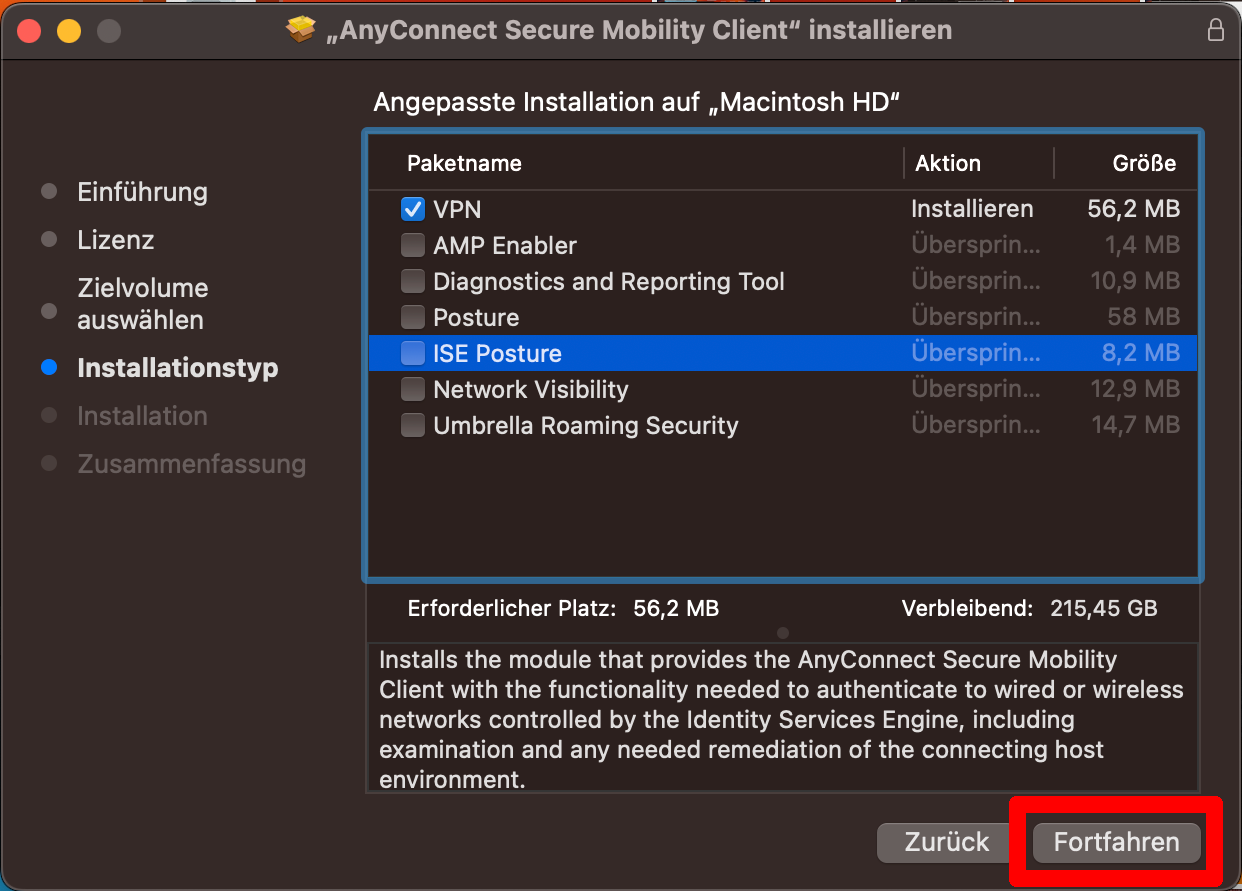This screenshot has height=891, width=1242.
Task: Select the Zielvolume auswählen step
Action: pos(142,304)
